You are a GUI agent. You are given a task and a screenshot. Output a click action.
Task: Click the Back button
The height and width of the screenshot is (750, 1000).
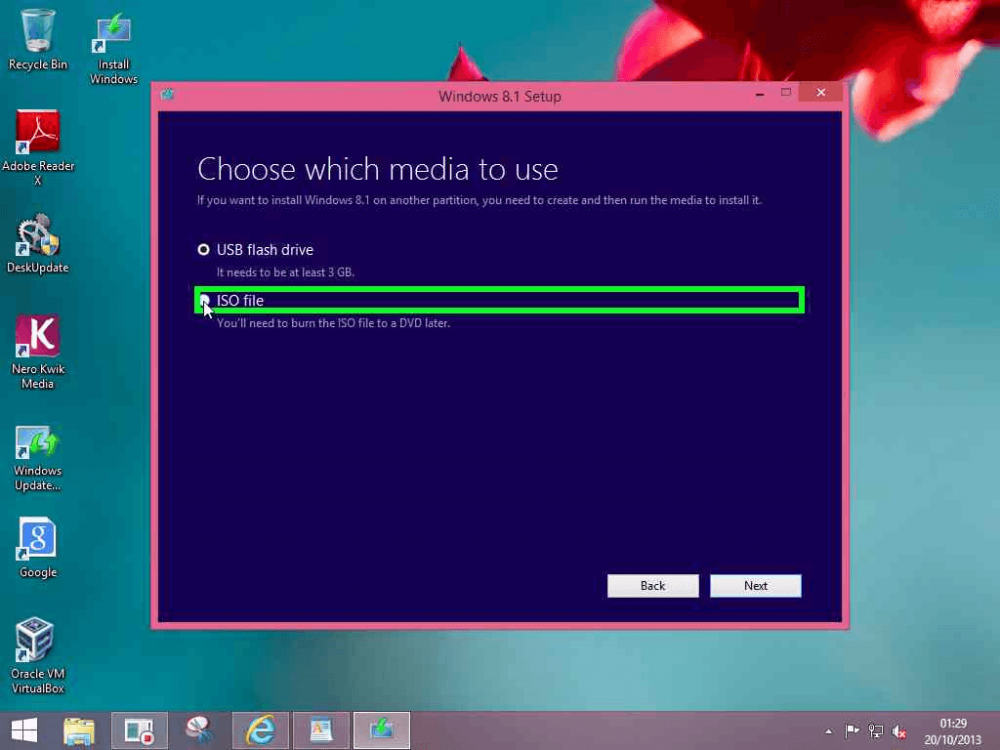pyautogui.click(x=652, y=585)
